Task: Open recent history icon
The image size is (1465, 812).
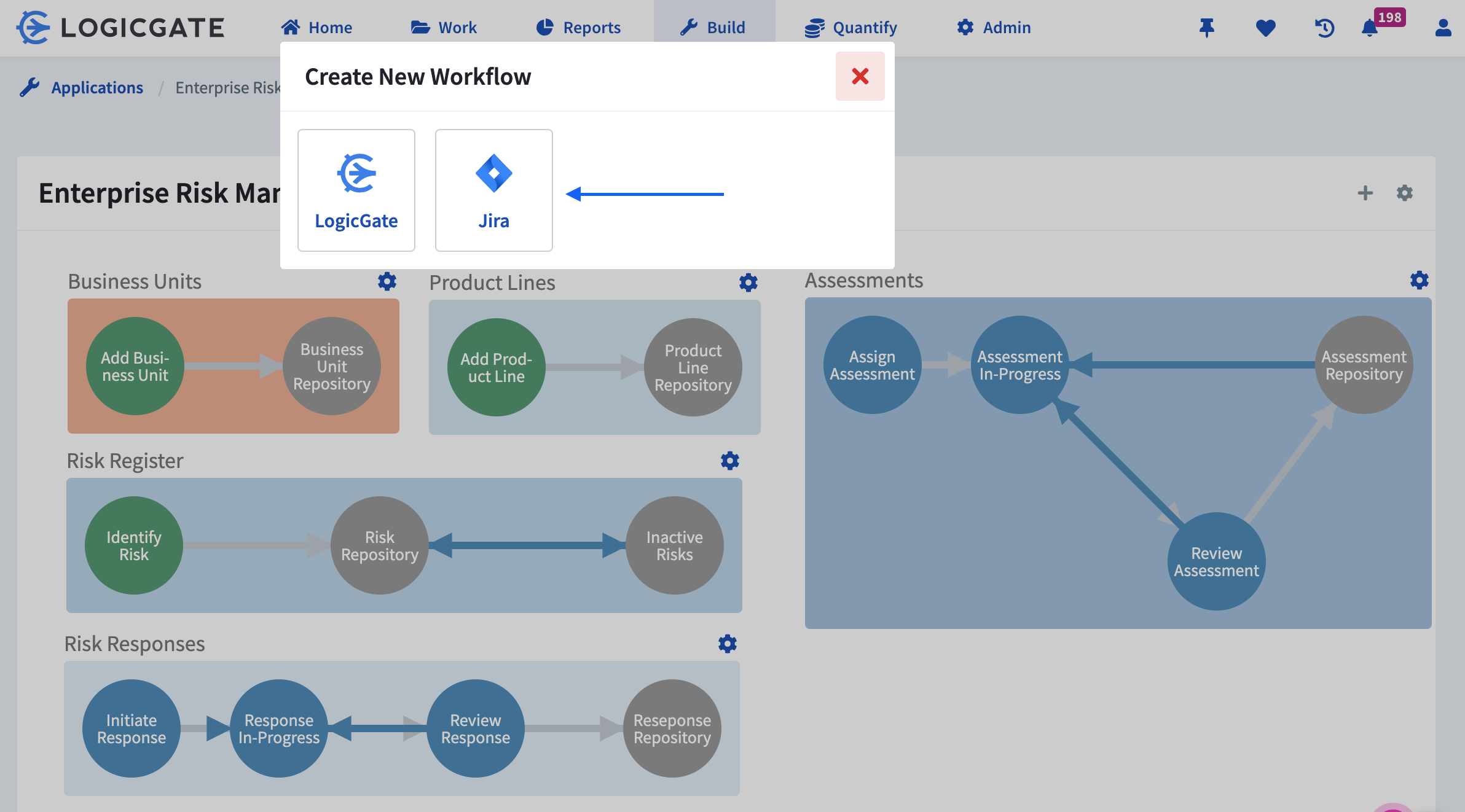Action: coord(1324,28)
